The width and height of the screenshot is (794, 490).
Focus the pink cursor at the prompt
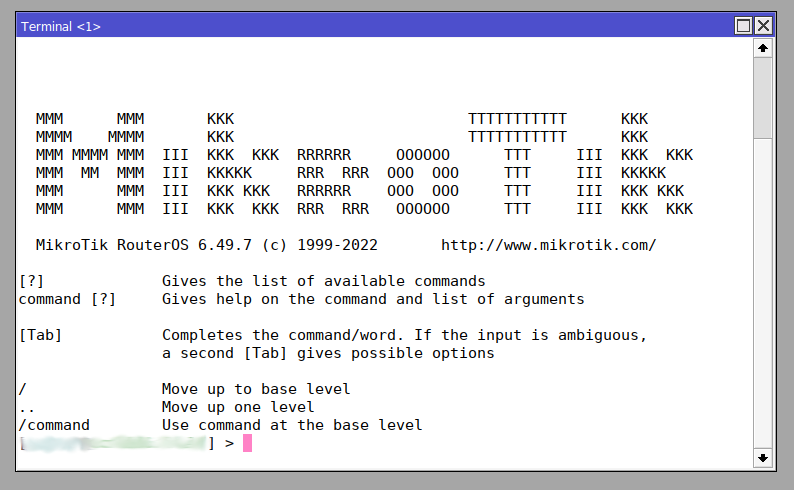(x=248, y=443)
